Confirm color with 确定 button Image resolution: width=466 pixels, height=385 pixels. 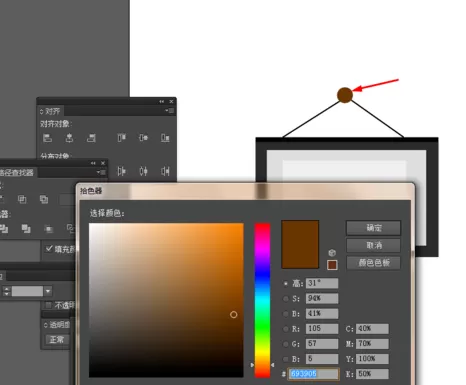[x=374, y=228]
